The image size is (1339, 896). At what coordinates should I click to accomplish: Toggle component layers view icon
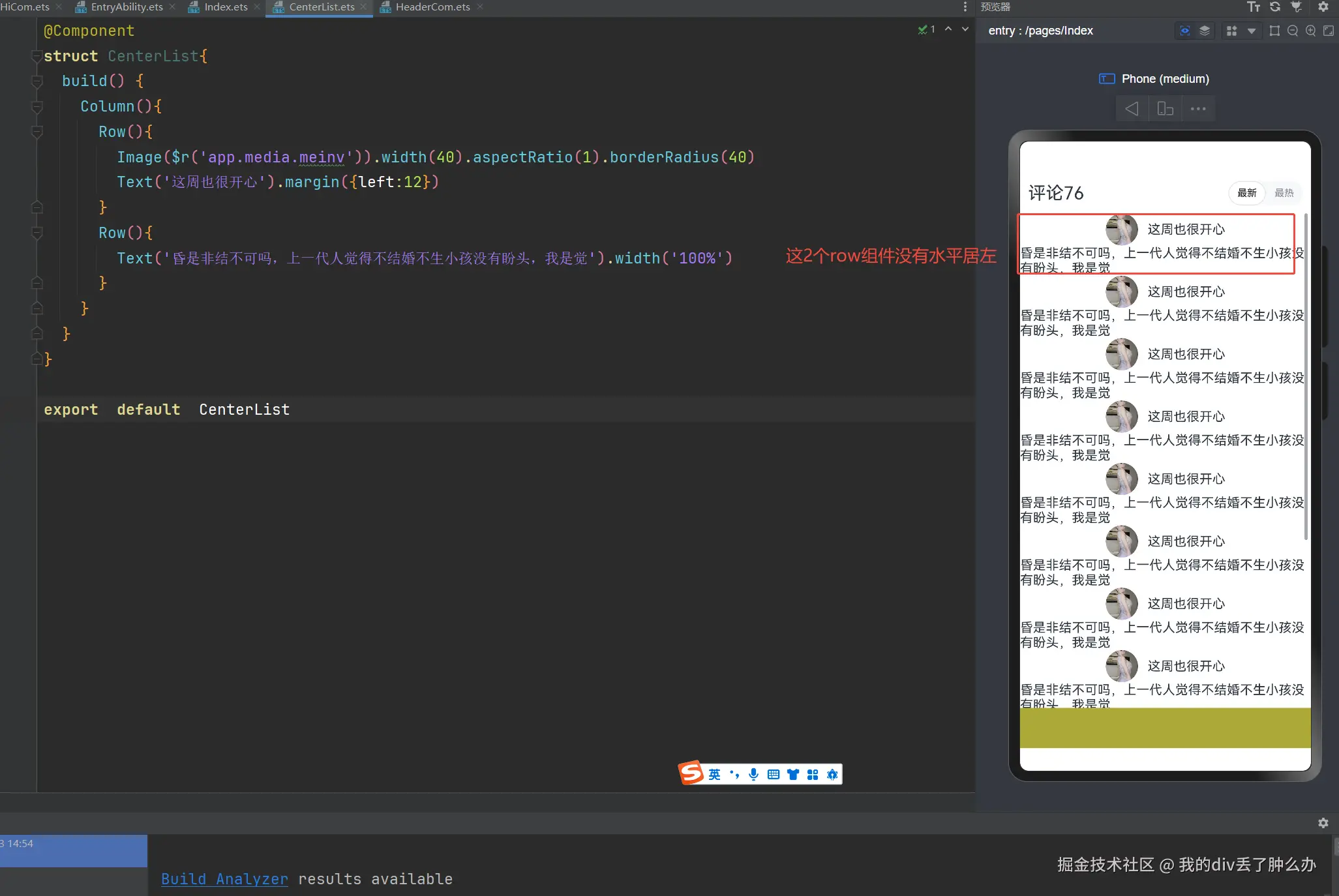pyautogui.click(x=1205, y=31)
